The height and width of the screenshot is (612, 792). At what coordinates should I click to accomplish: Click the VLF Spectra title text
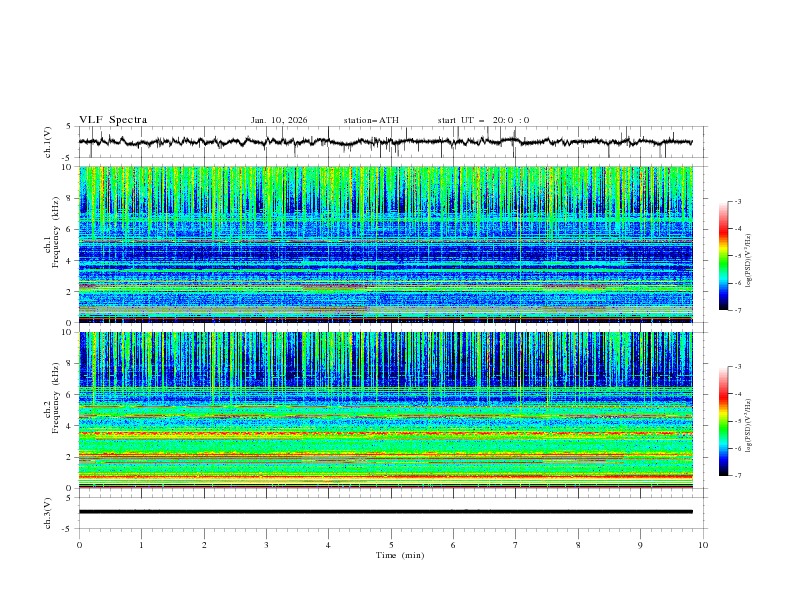113,120
